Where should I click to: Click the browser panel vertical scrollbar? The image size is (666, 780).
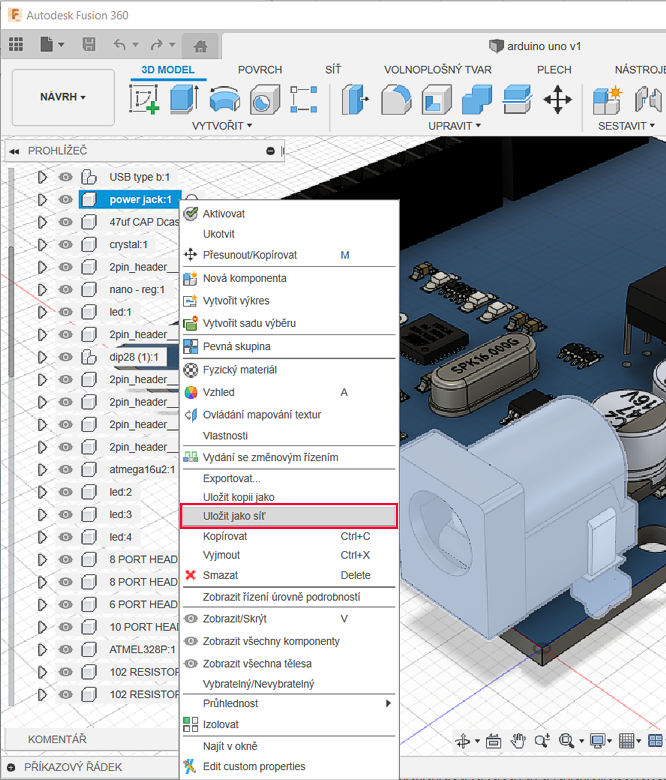coord(11,311)
